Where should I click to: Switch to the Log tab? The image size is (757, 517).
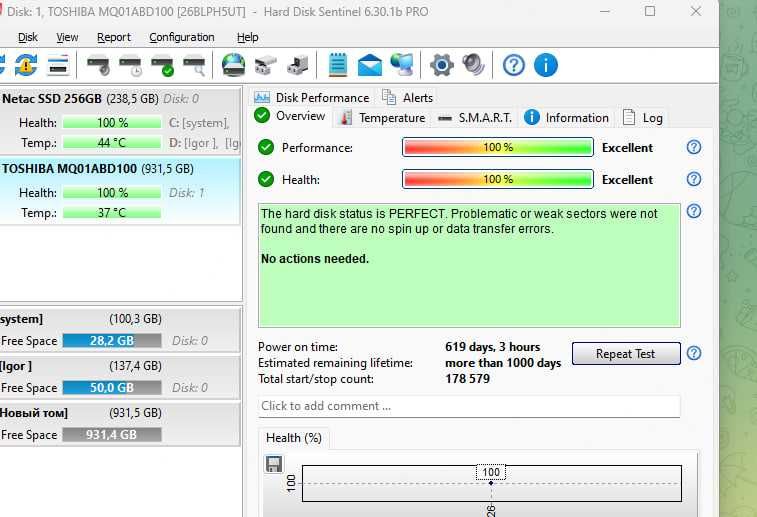tap(643, 118)
